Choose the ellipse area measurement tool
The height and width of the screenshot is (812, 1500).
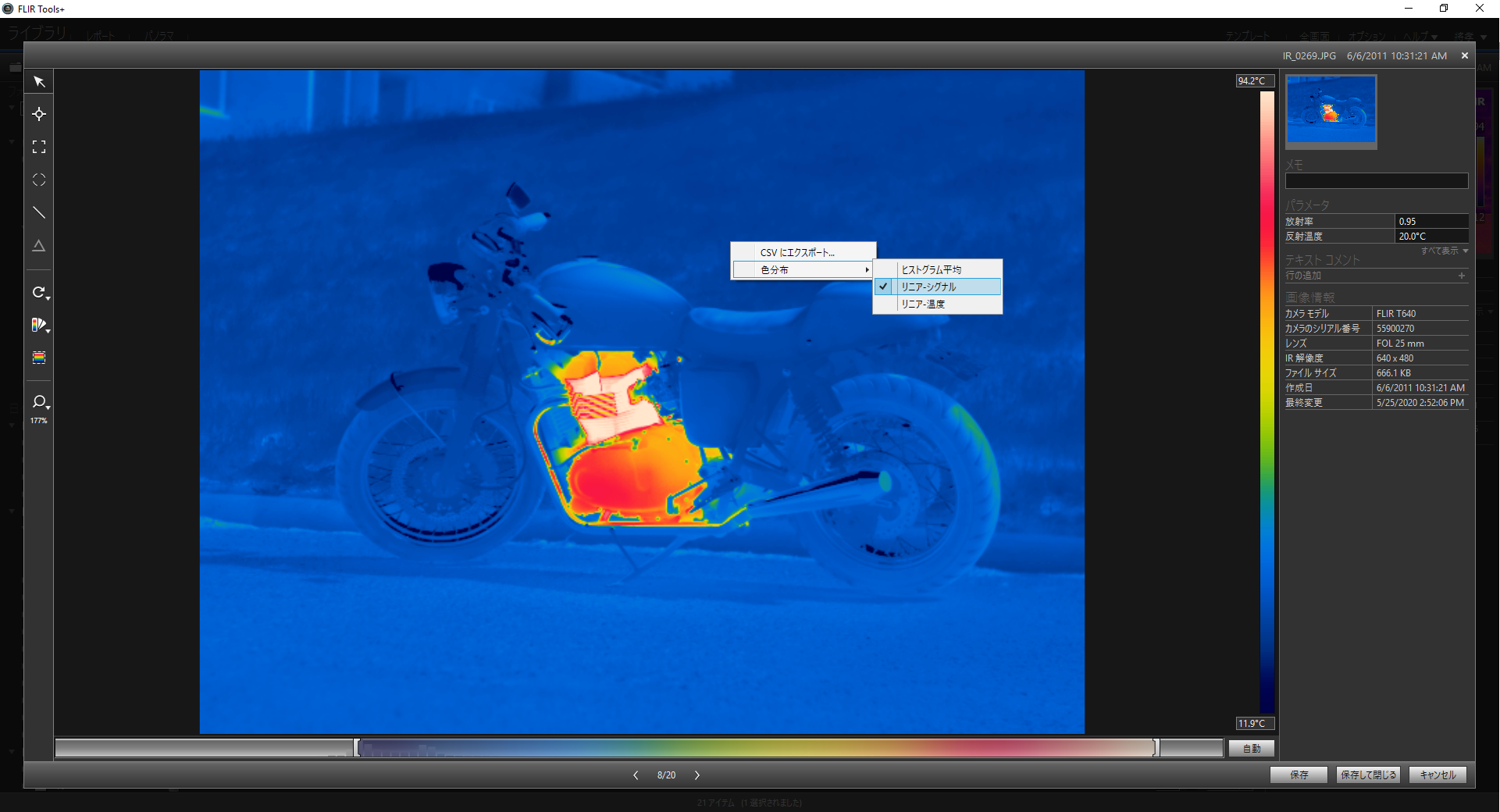(x=39, y=180)
